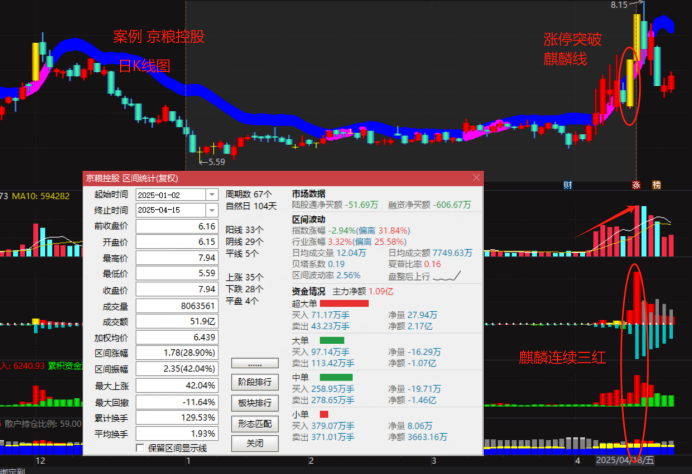Open the 起始时间 date dropdown
Image resolution: width=692 pixels, height=474 pixels.
click(211, 195)
